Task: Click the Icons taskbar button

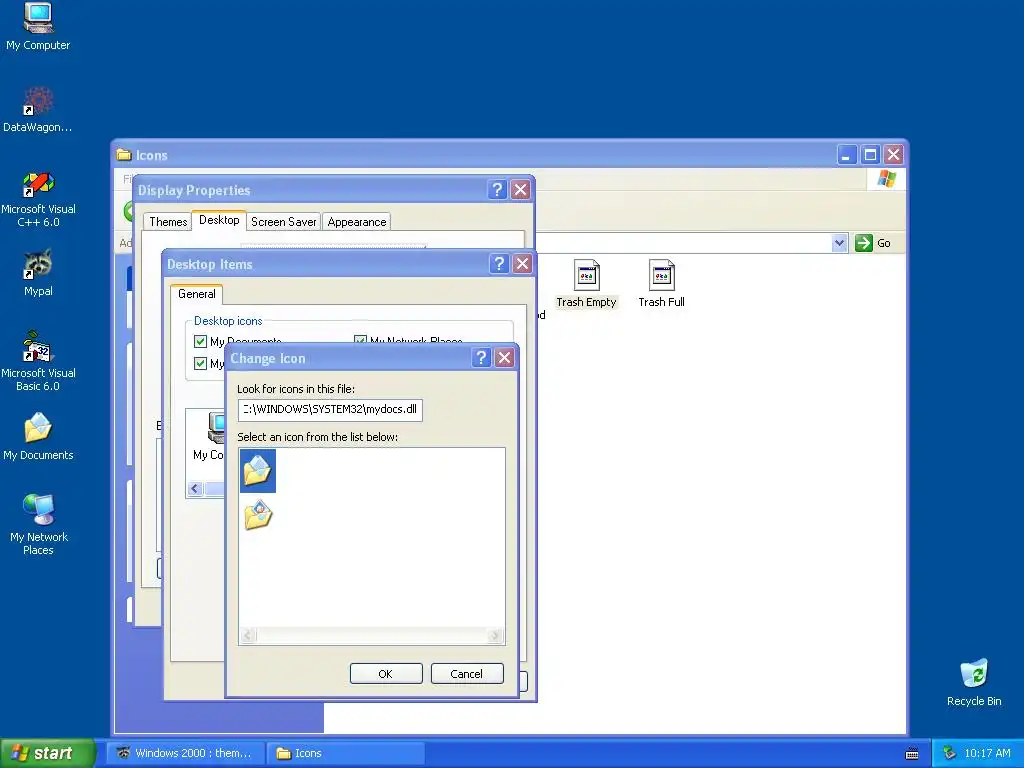Action: pyautogui.click(x=345, y=753)
